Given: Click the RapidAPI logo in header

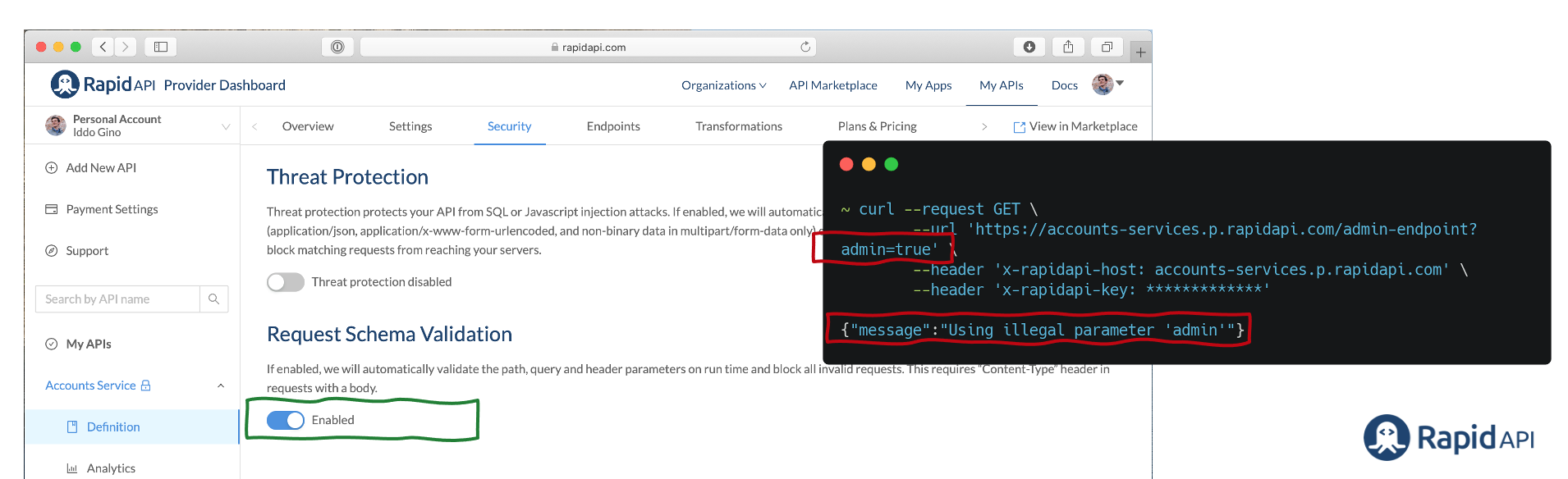Looking at the screenshot, I should [x=103, y=84].
